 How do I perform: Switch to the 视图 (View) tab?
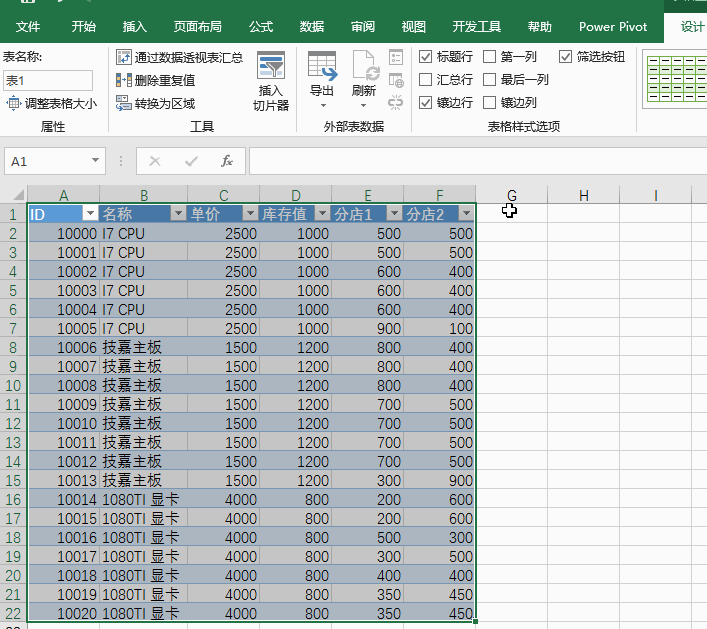413,27
